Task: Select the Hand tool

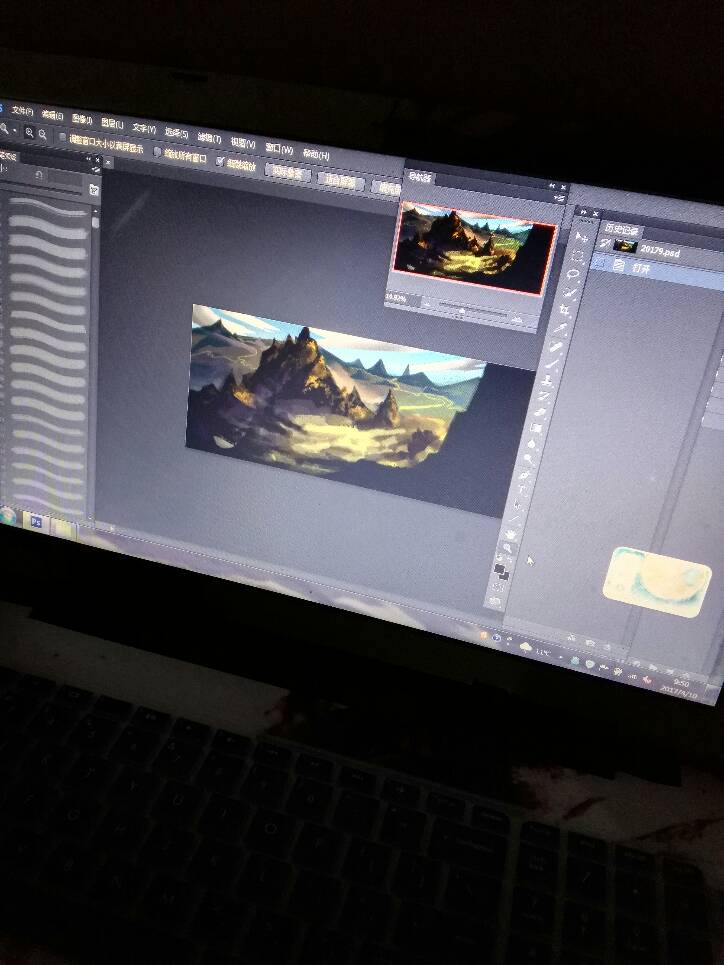Action: click(511, 535)
